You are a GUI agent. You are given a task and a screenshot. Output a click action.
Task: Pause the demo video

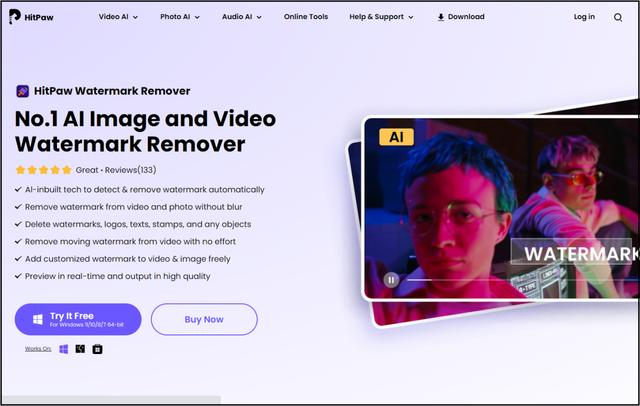click(391, 280)
